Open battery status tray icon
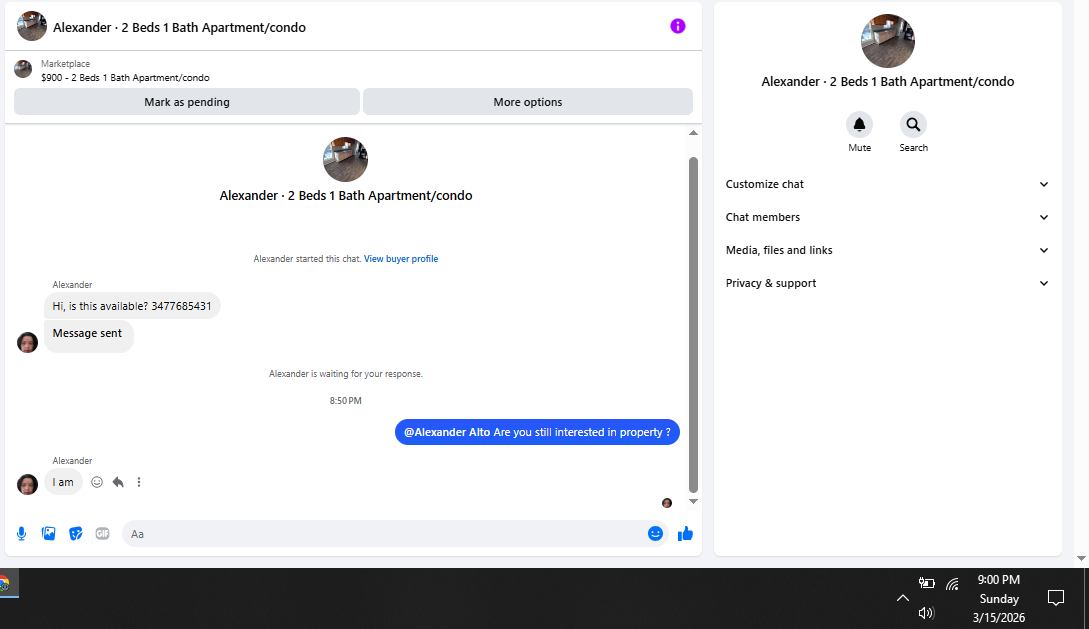Viewport: 1089px width, 629px height. (926, 583)
